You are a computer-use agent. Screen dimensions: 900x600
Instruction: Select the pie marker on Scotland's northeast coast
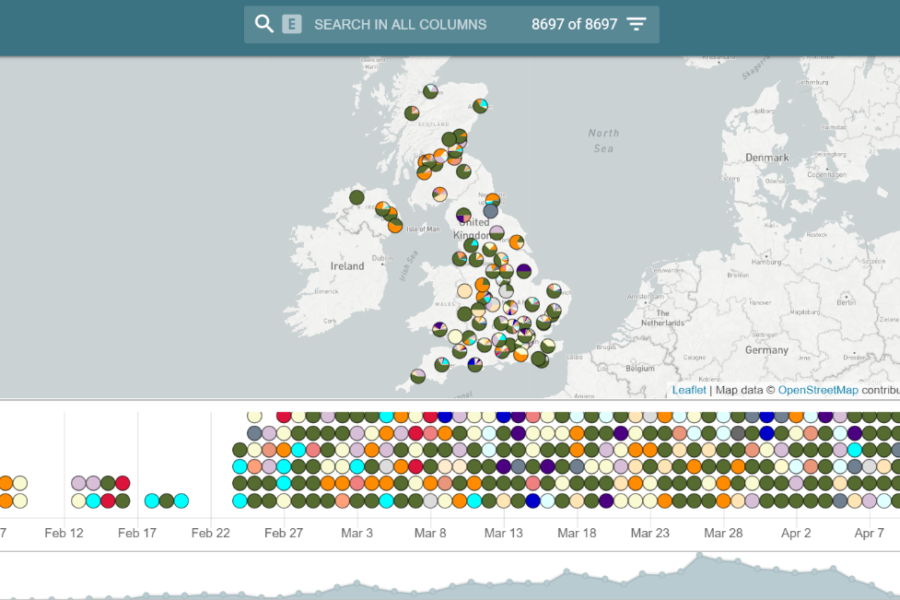pyautogui.click(x=481, y=104)
